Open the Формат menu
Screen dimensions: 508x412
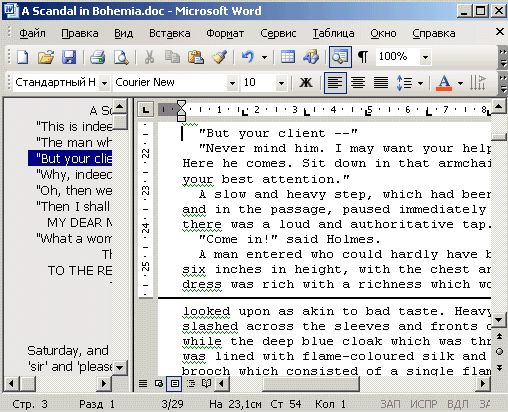click(x=225, y=33)
